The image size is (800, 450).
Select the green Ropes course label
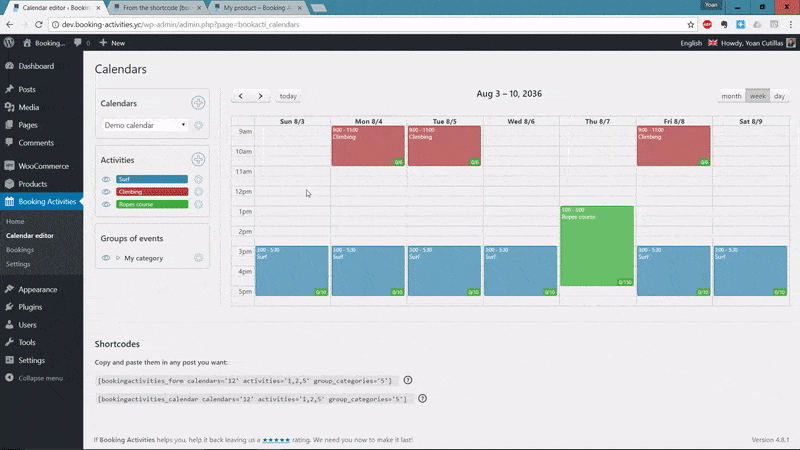coord(152,204)
